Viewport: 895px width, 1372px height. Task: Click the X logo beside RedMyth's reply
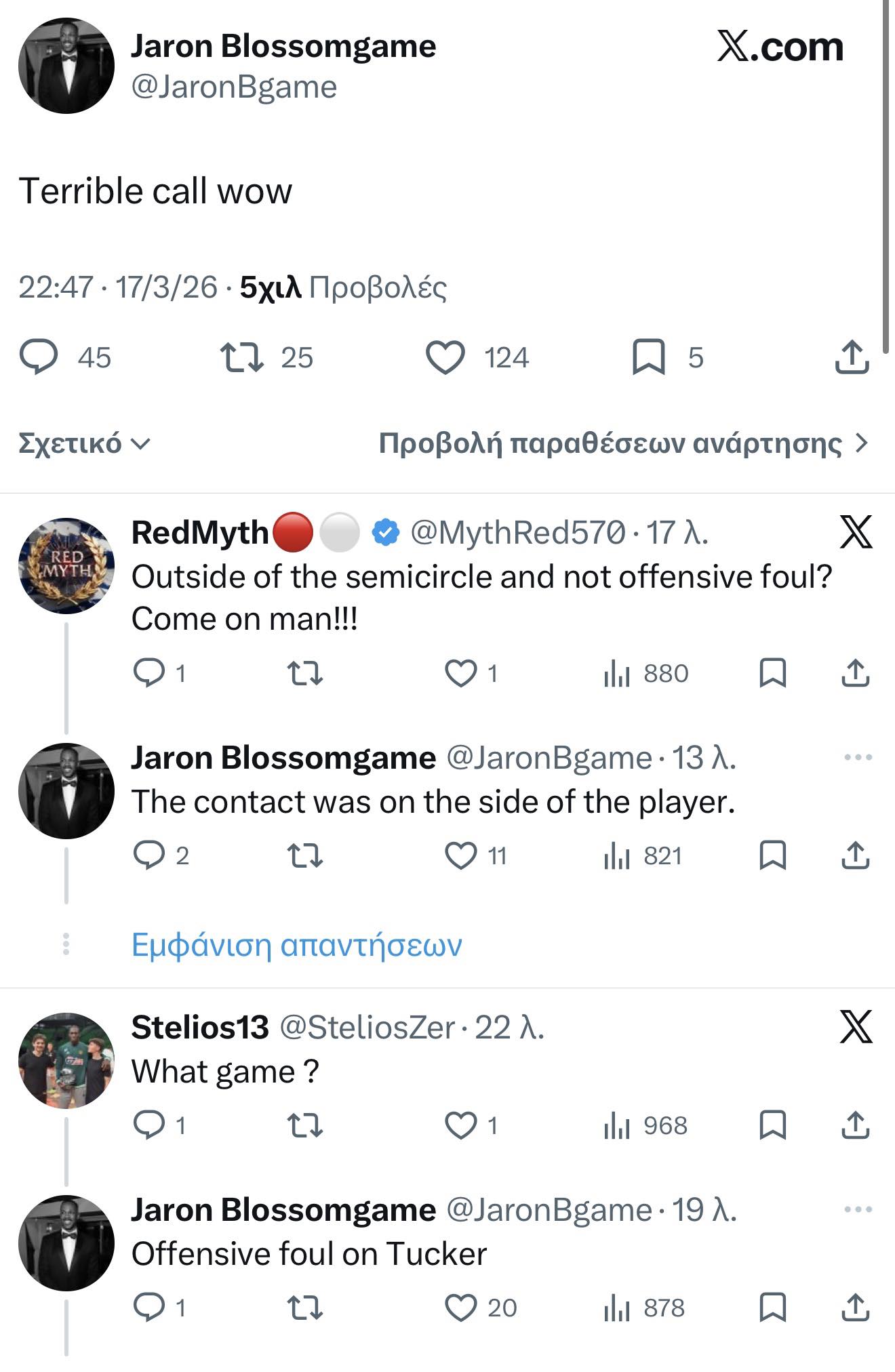856,532
